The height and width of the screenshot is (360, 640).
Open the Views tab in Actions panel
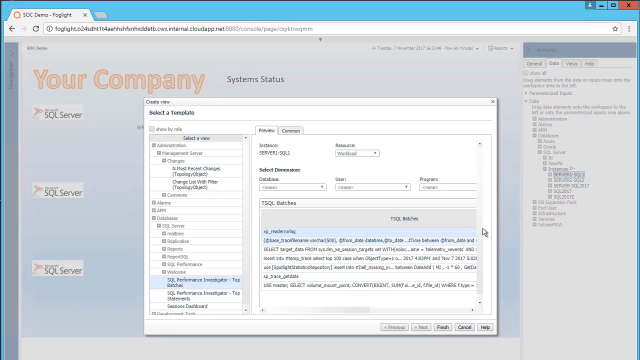pyautogui.click(x=571, y=64)
